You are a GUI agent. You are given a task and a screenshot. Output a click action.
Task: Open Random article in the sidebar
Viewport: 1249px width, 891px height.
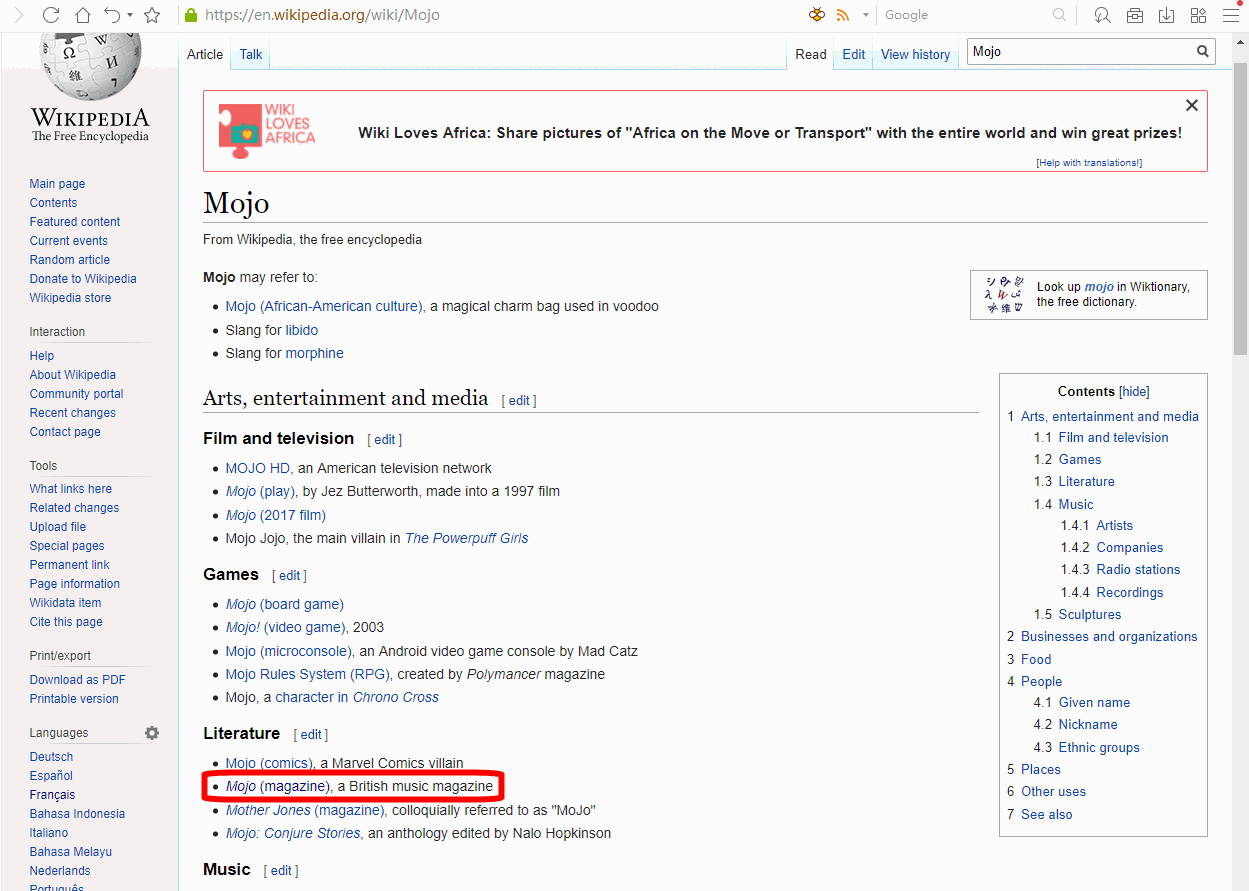70,260
